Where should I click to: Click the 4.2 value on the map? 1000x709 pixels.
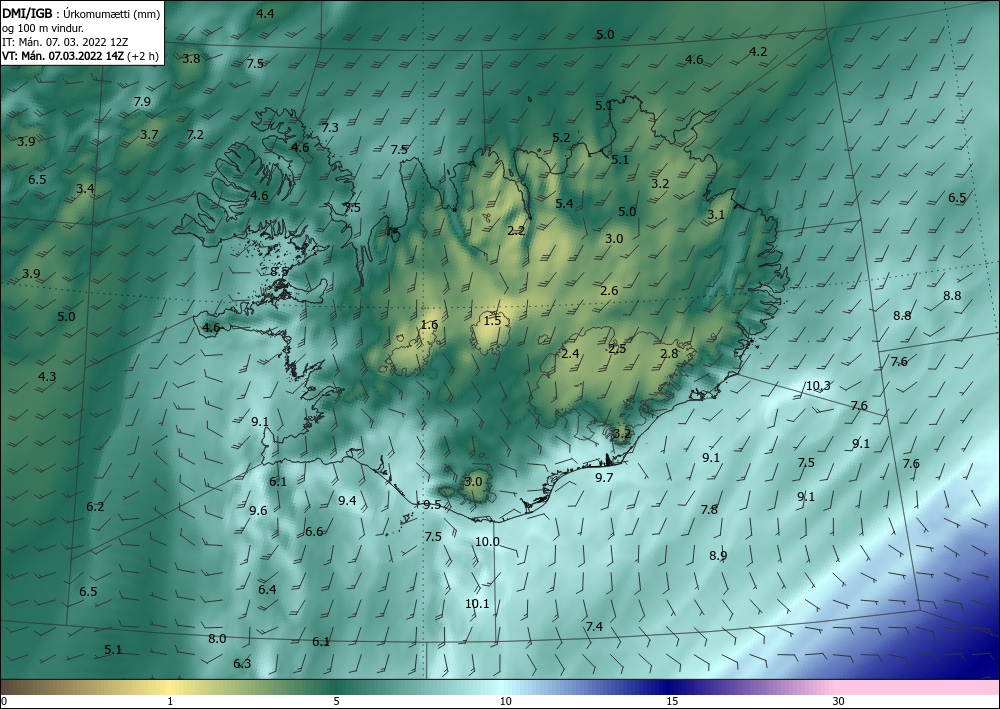pyautogui.click(x=758, y=52)
